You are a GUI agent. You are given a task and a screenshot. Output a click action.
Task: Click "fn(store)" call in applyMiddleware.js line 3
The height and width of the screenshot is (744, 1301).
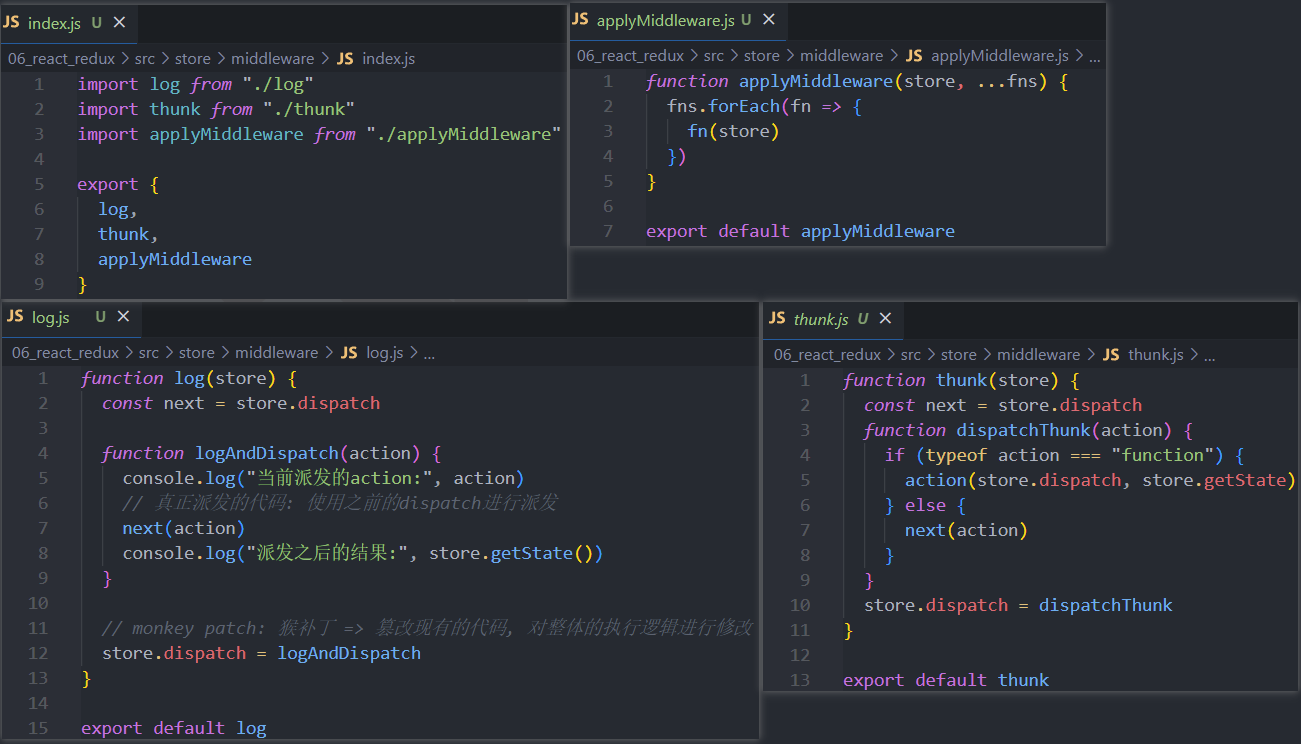[733, 131]
